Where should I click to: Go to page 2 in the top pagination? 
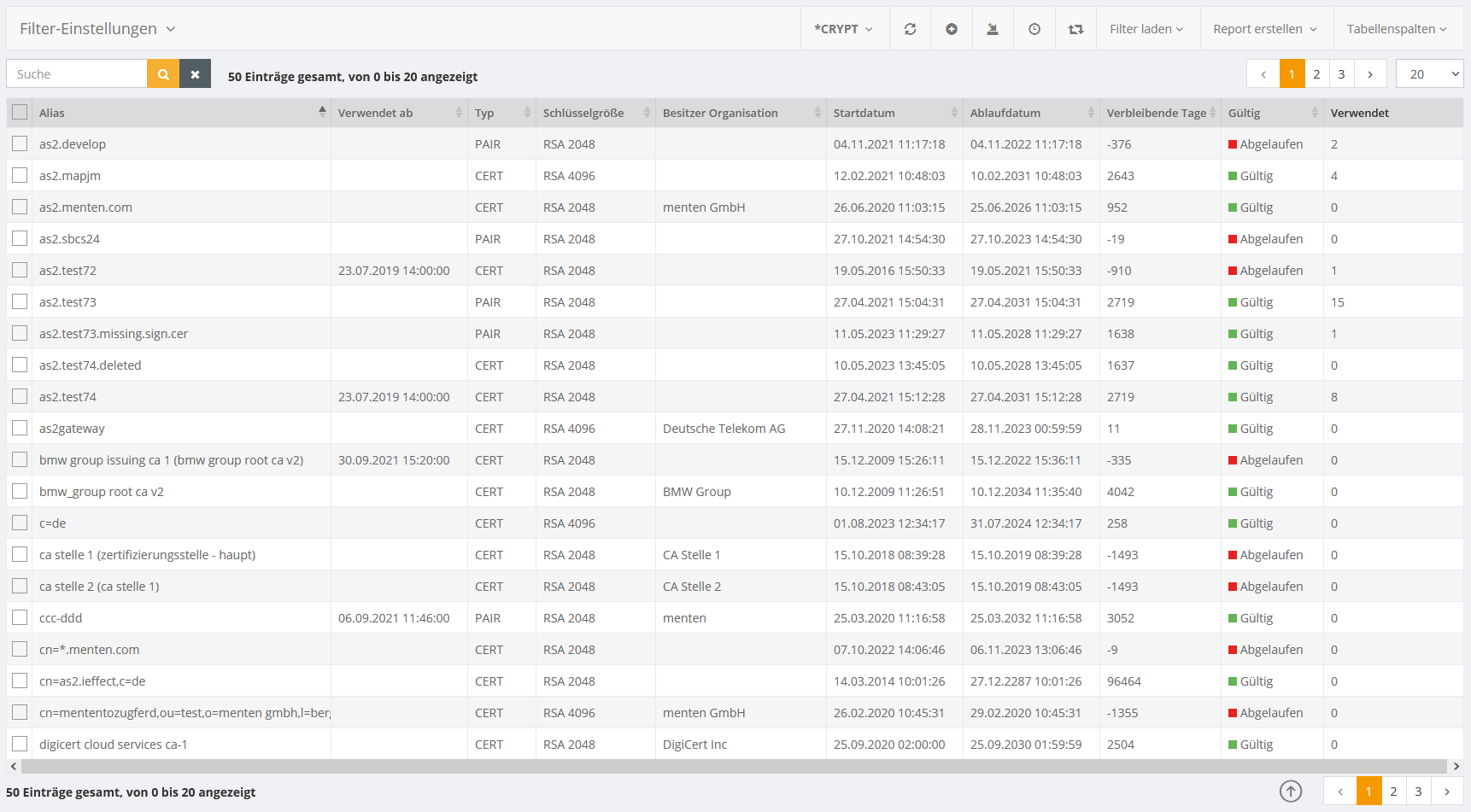pos(1316,74)
